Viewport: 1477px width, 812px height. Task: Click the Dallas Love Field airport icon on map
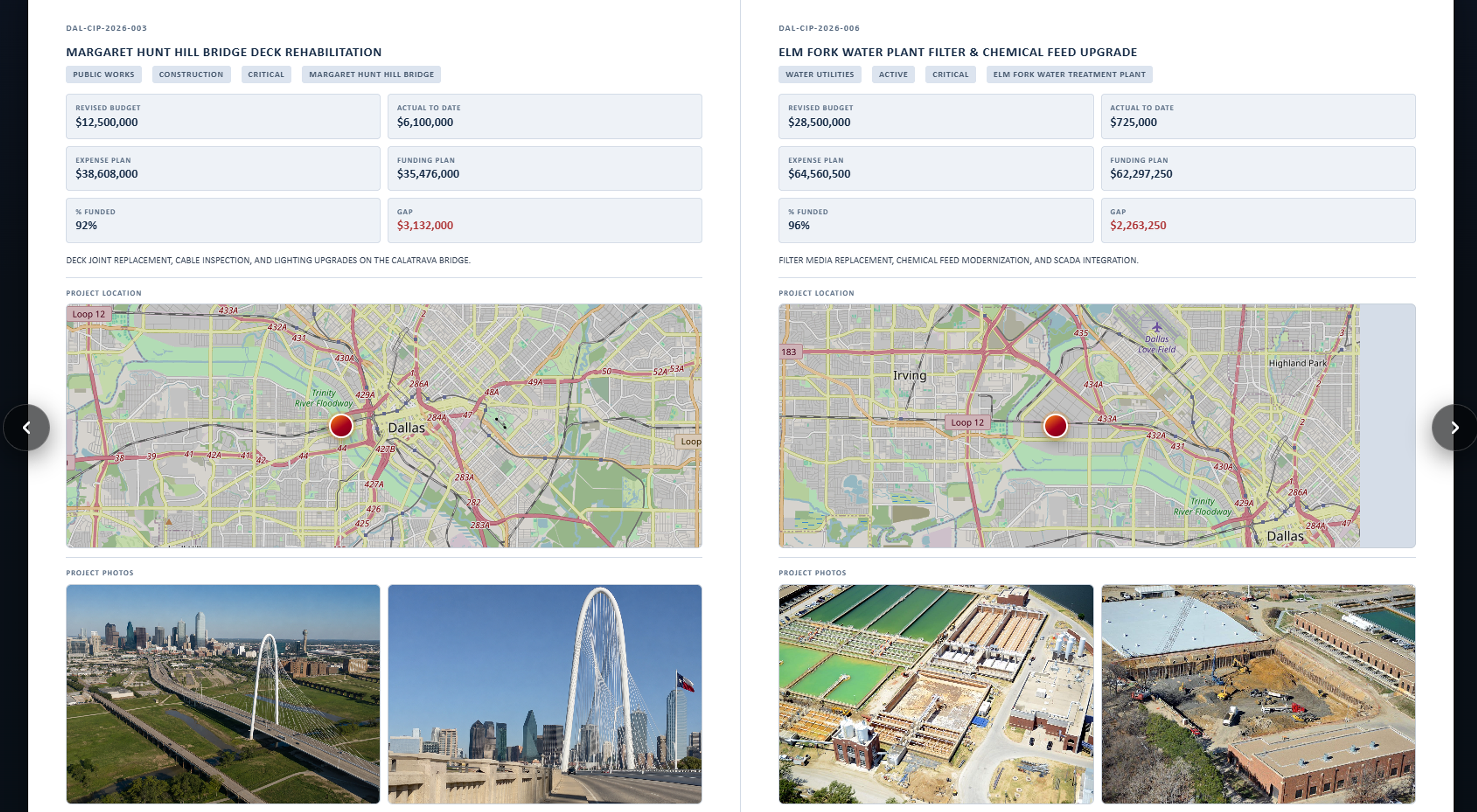(1157, 327)
